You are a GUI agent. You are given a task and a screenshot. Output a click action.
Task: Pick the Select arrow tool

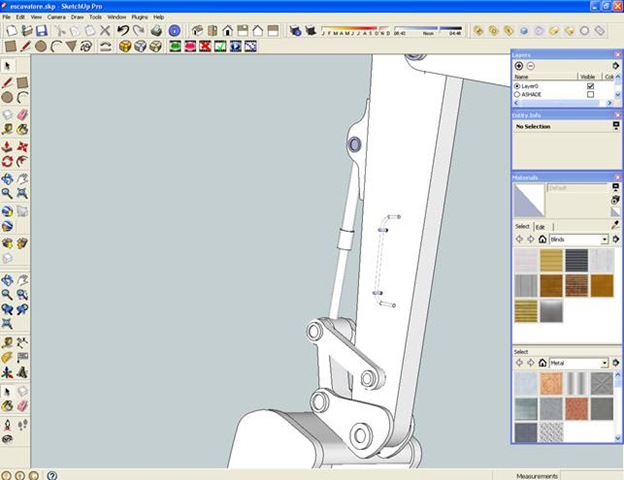coord(7,65)
